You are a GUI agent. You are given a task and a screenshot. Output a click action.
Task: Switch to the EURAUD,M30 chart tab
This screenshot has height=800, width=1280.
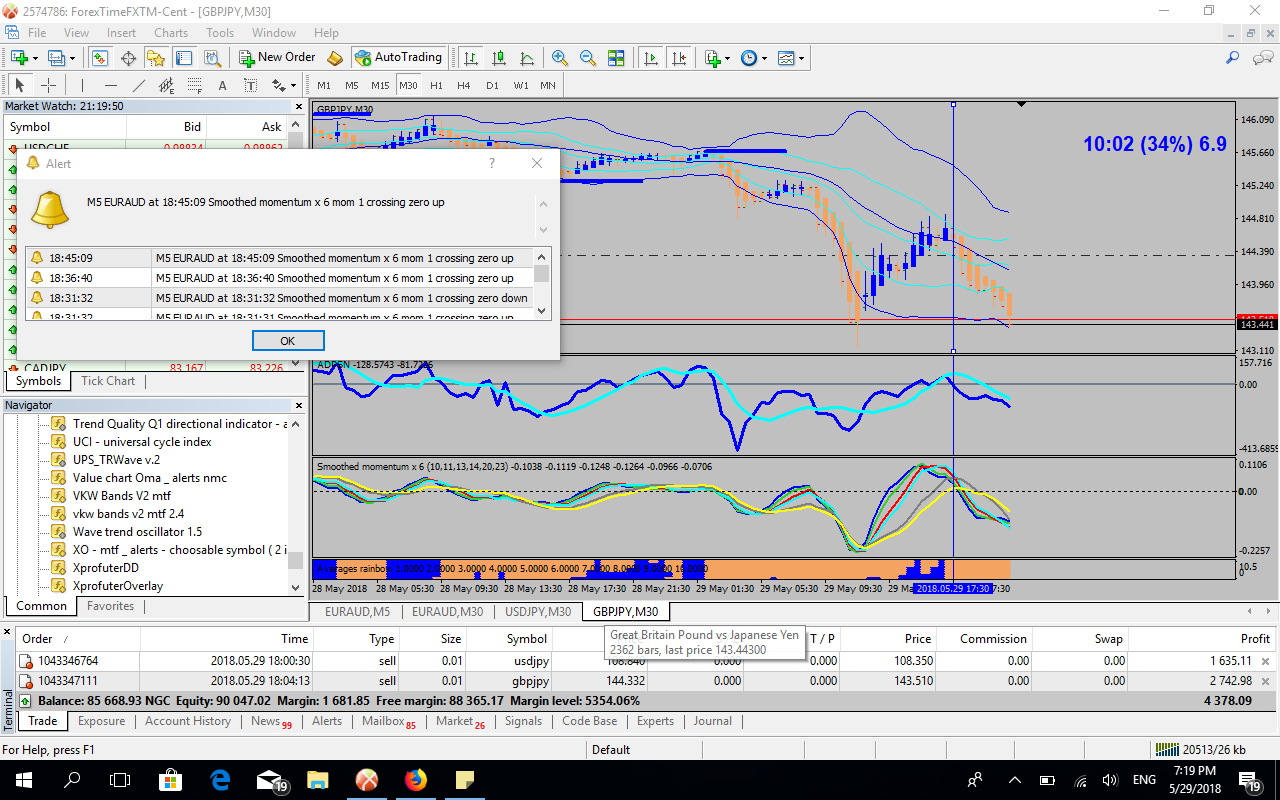pyautogui.click(x=447, y=611)
